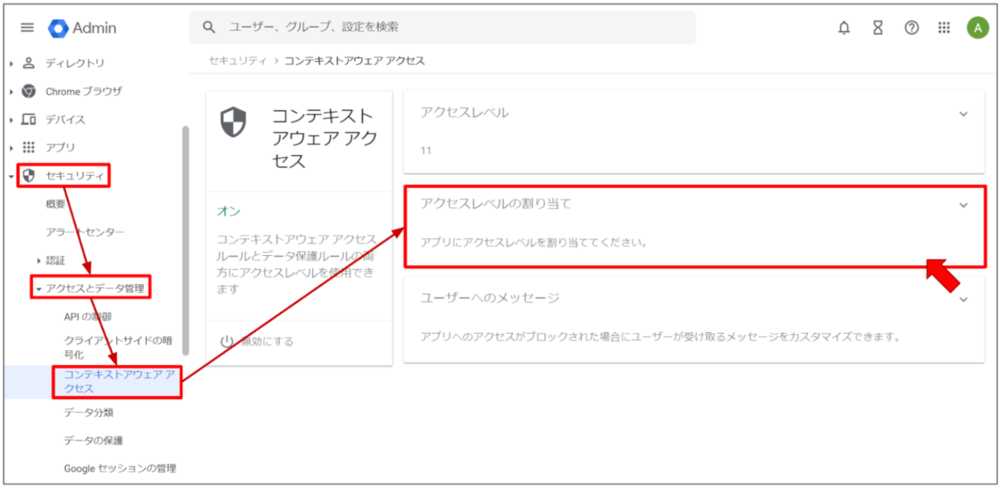Focus the ユーザー、グループ、設定を検索 search box
This screenshot has height=488, width=1000.
442,27
